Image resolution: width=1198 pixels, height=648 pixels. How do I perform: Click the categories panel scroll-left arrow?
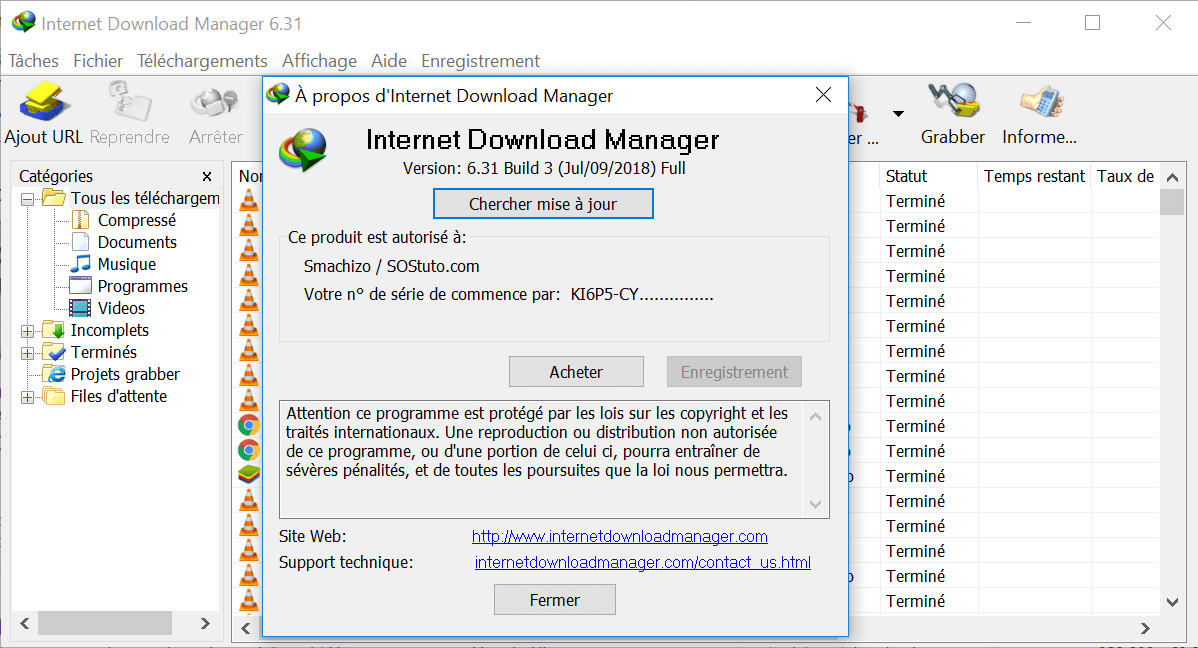click(x=25, y=624)
